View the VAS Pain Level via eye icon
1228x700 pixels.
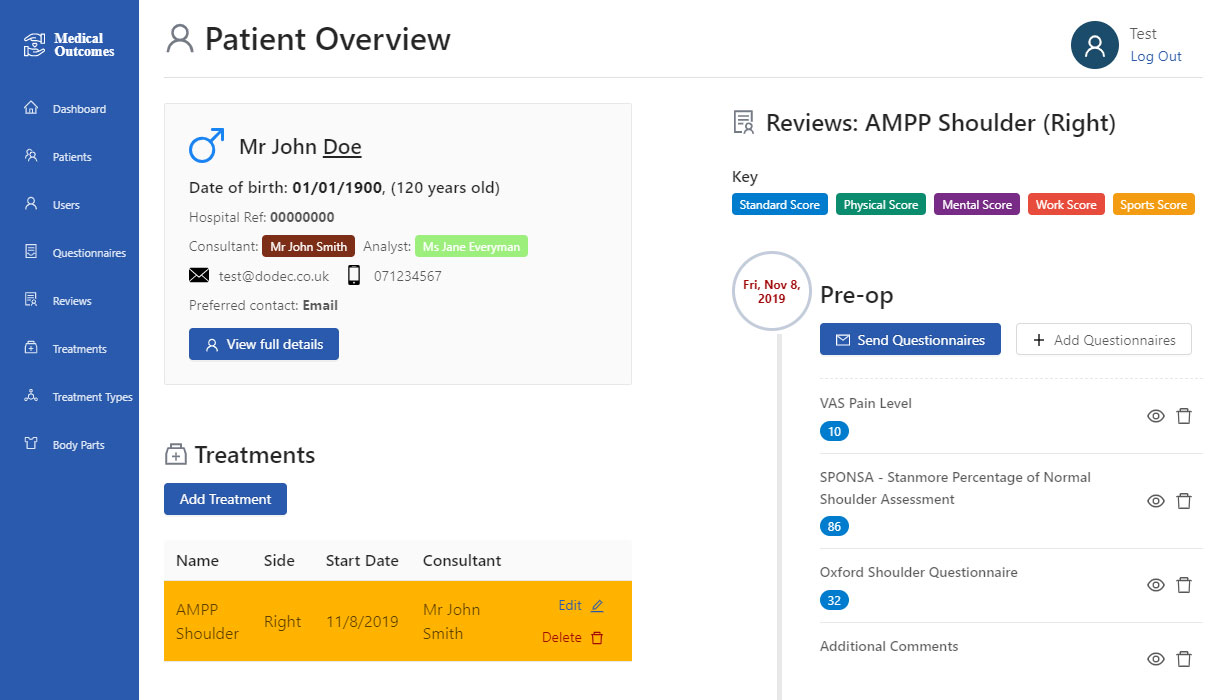tap(1155, 416)
